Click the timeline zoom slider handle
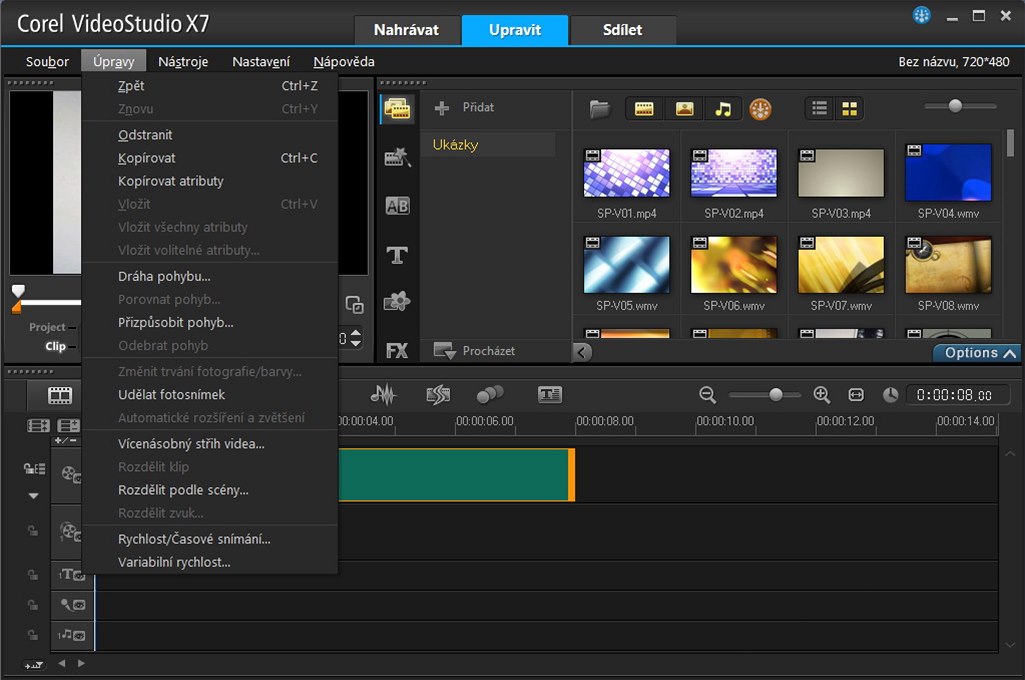This screenshot has width=1025, height=680. point(775,395)
